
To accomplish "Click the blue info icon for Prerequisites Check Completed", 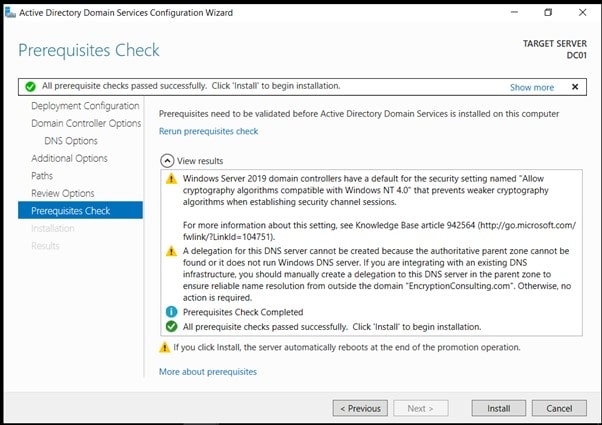I will (x=171, y=313).
